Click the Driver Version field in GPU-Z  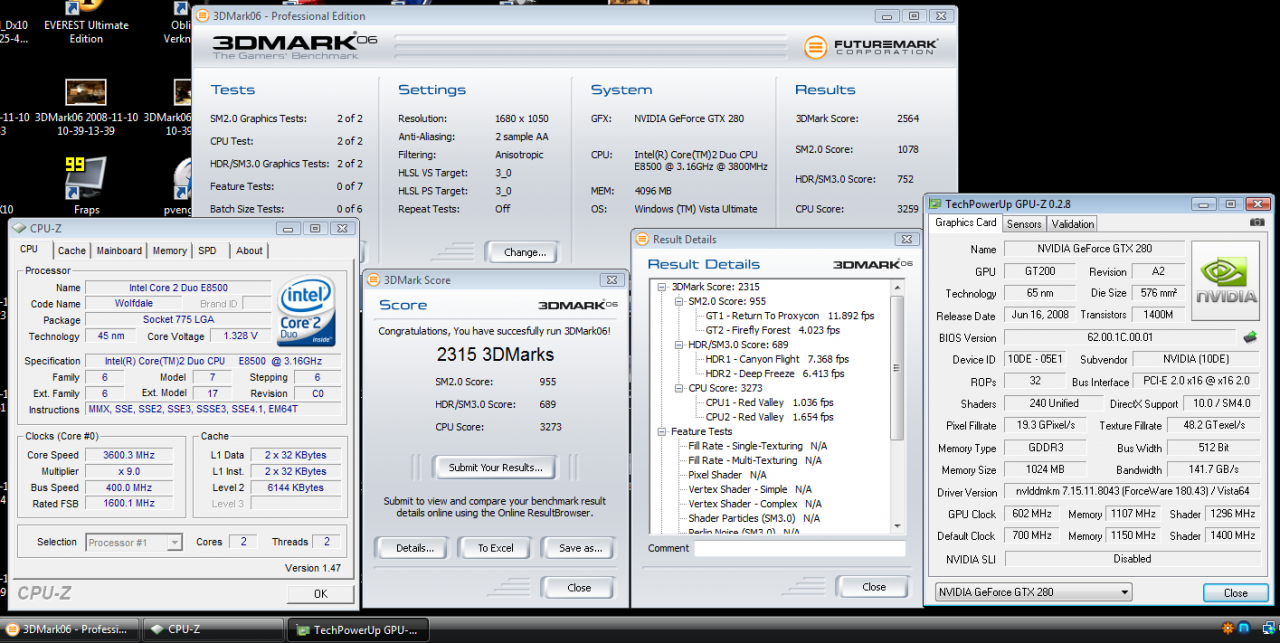[1131, 492]
